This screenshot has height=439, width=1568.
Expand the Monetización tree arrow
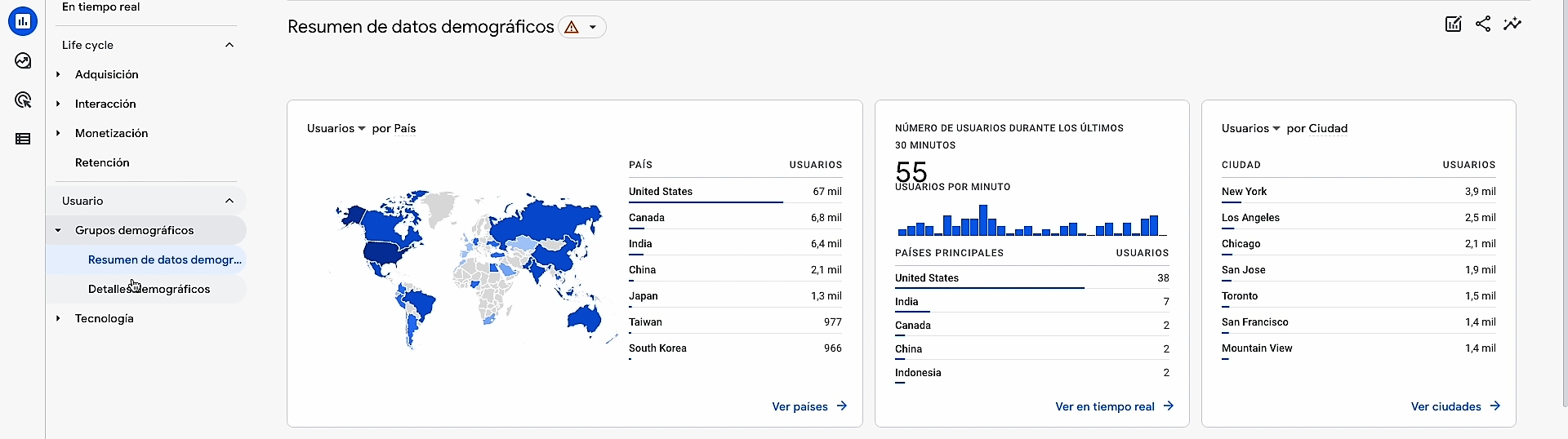tap(58, 133)
